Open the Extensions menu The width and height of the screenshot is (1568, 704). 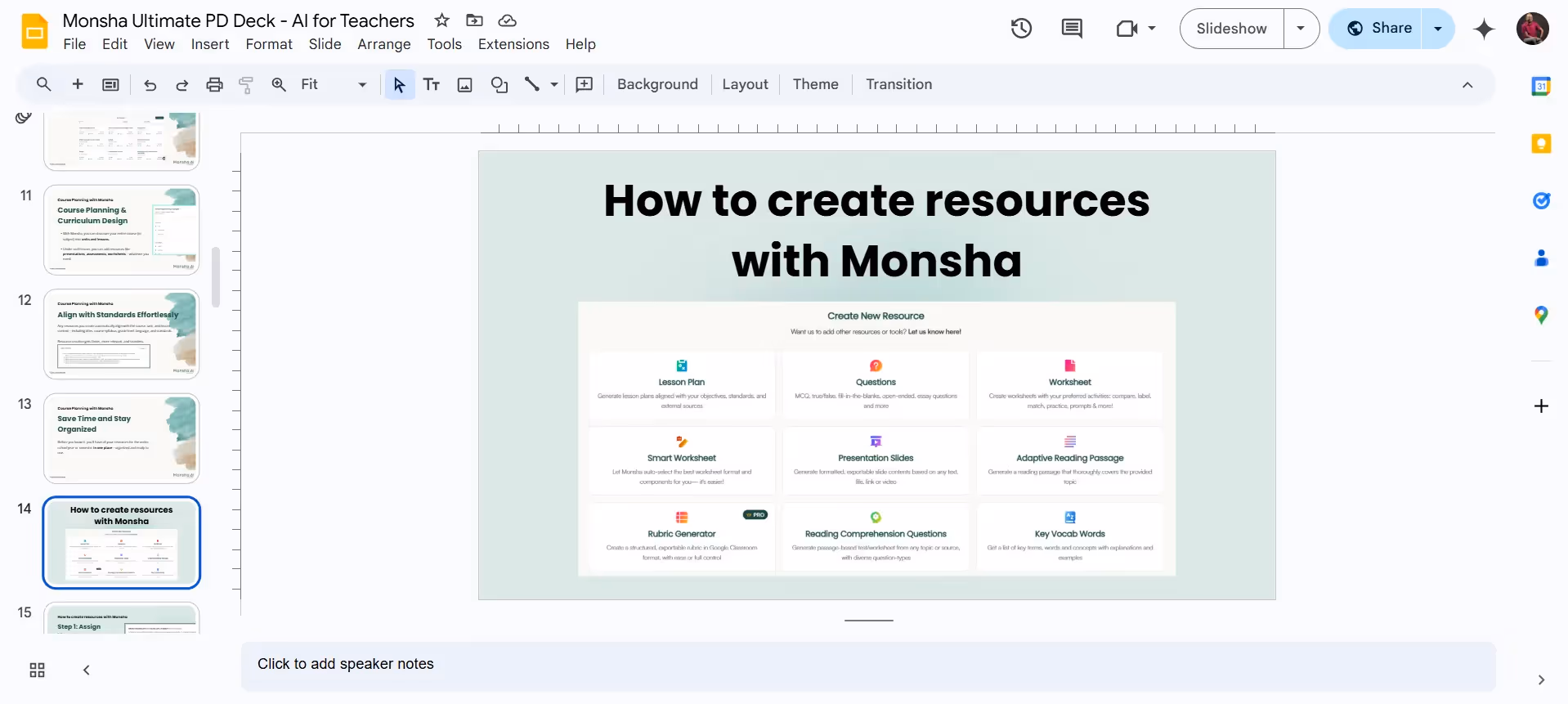coord(513,44)
